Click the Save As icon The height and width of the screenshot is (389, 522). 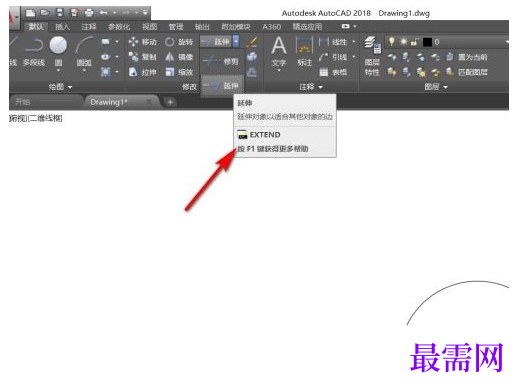tap(74, 13)
